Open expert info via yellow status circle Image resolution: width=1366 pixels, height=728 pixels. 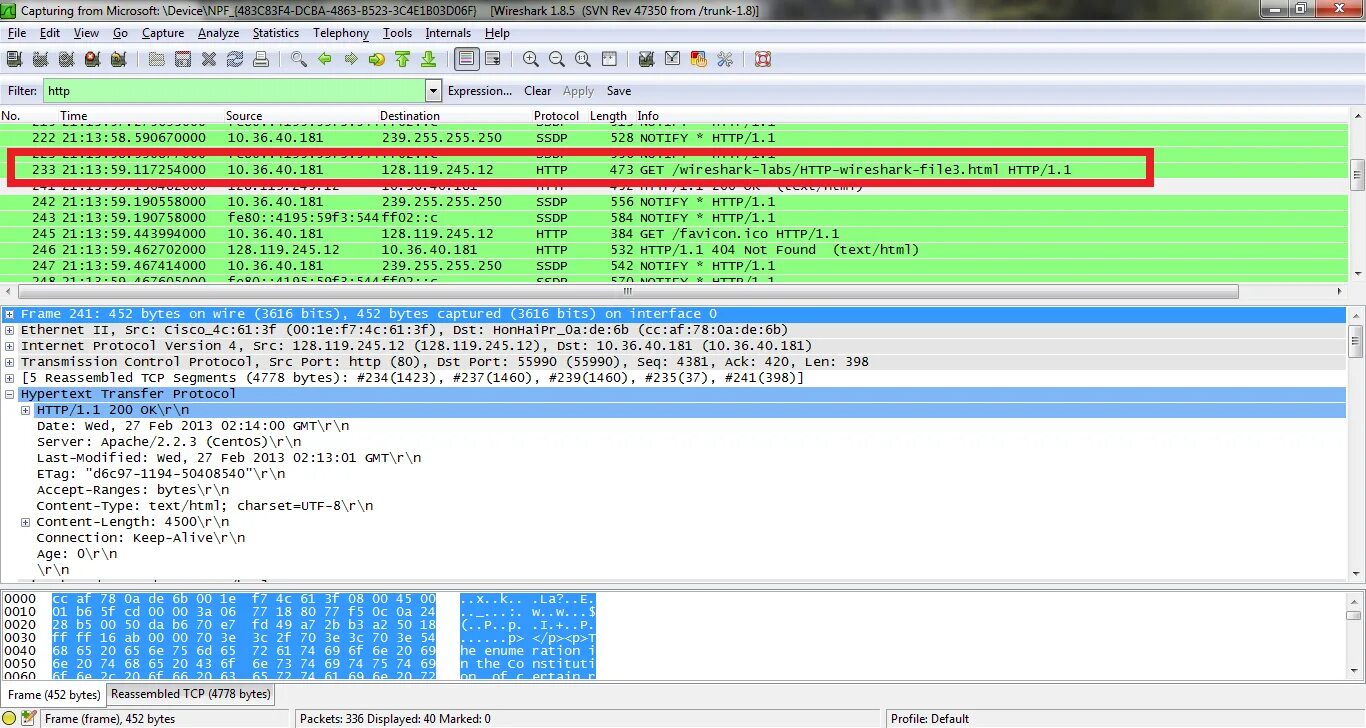[9, 718]
